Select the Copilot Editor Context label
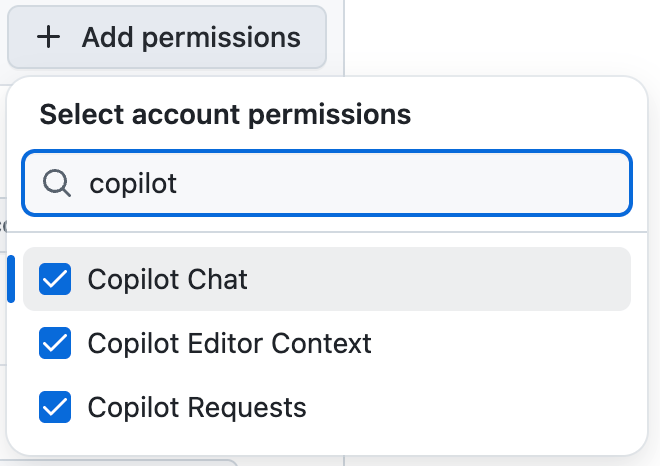The image size is (660, 466). click(x=229, y=343)
